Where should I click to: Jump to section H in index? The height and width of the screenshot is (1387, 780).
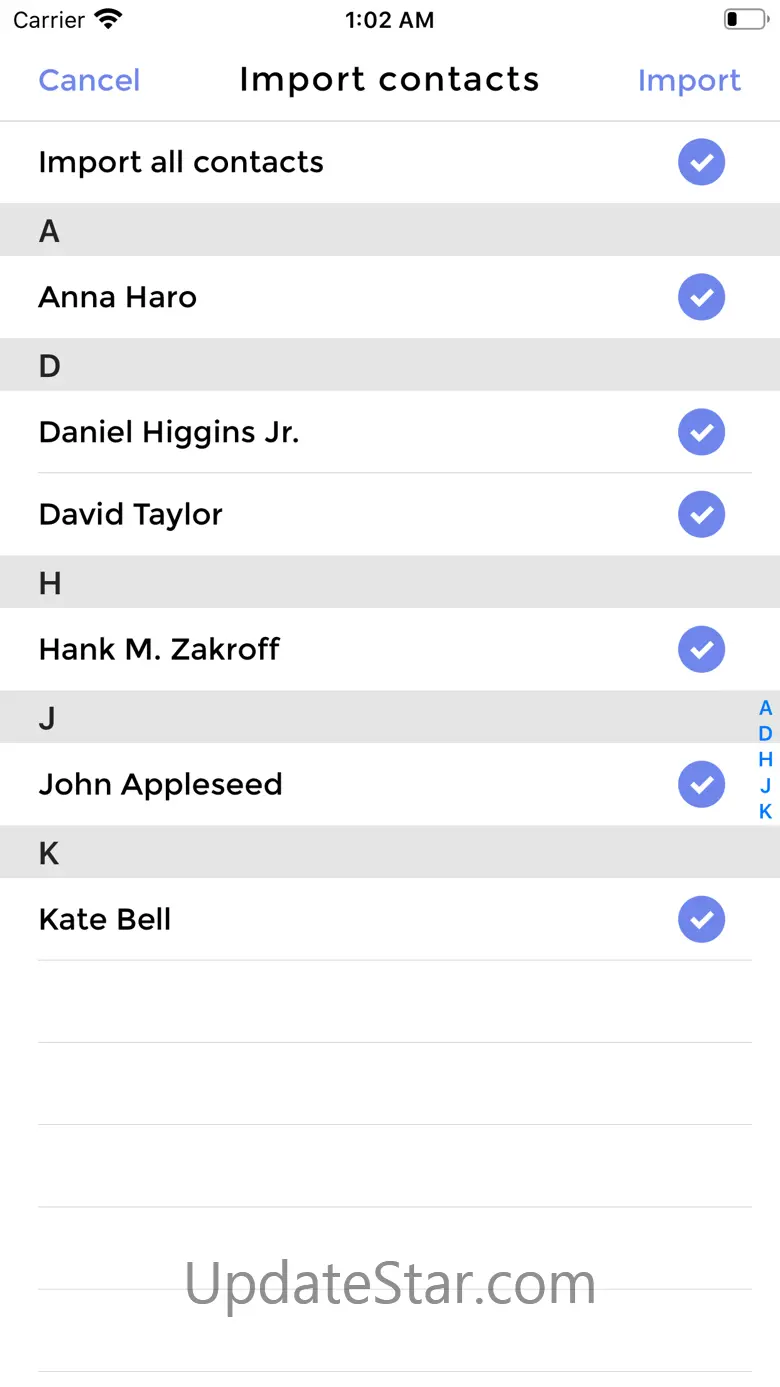click(x=765, y=759)
